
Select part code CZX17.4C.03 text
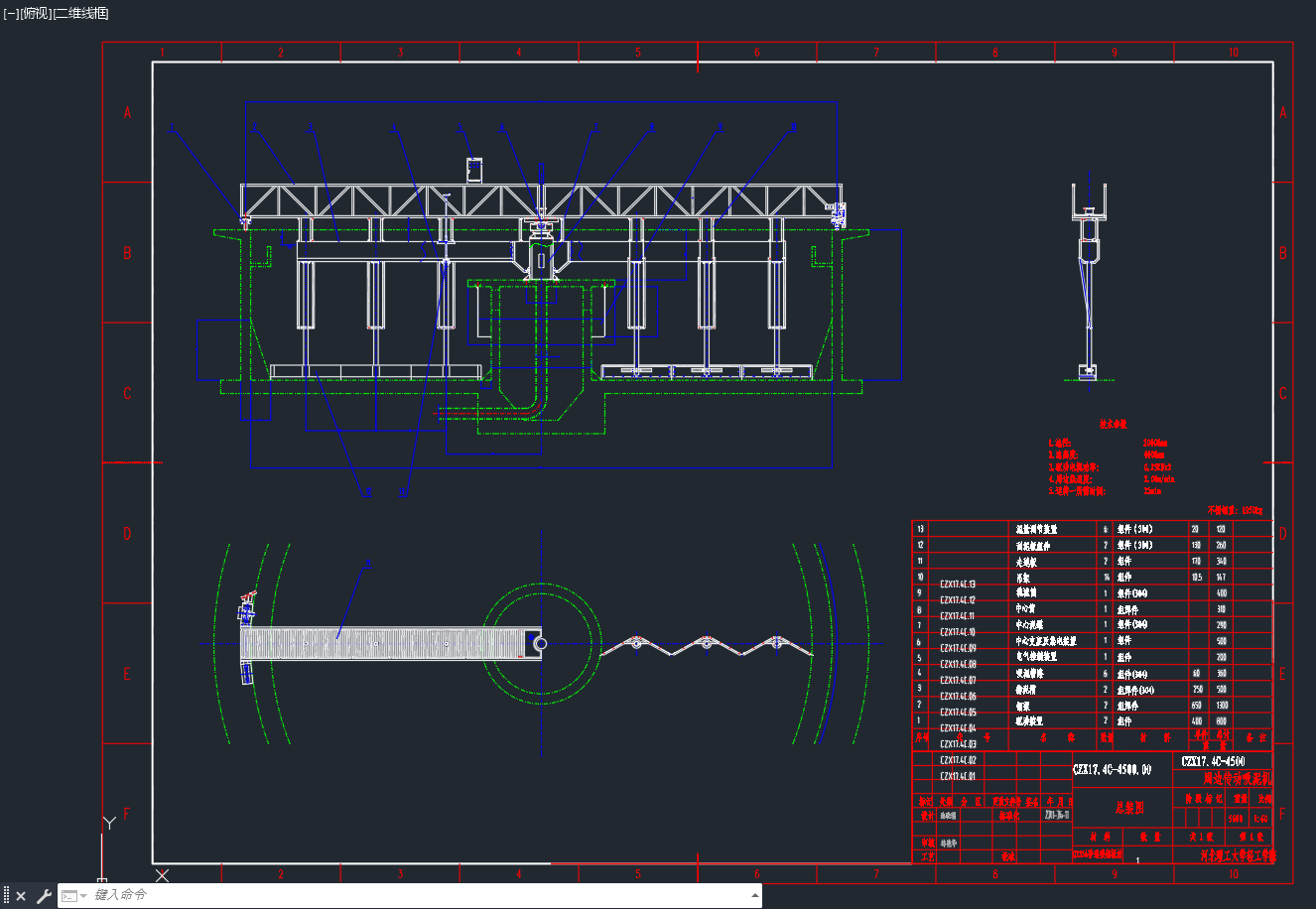958,744
